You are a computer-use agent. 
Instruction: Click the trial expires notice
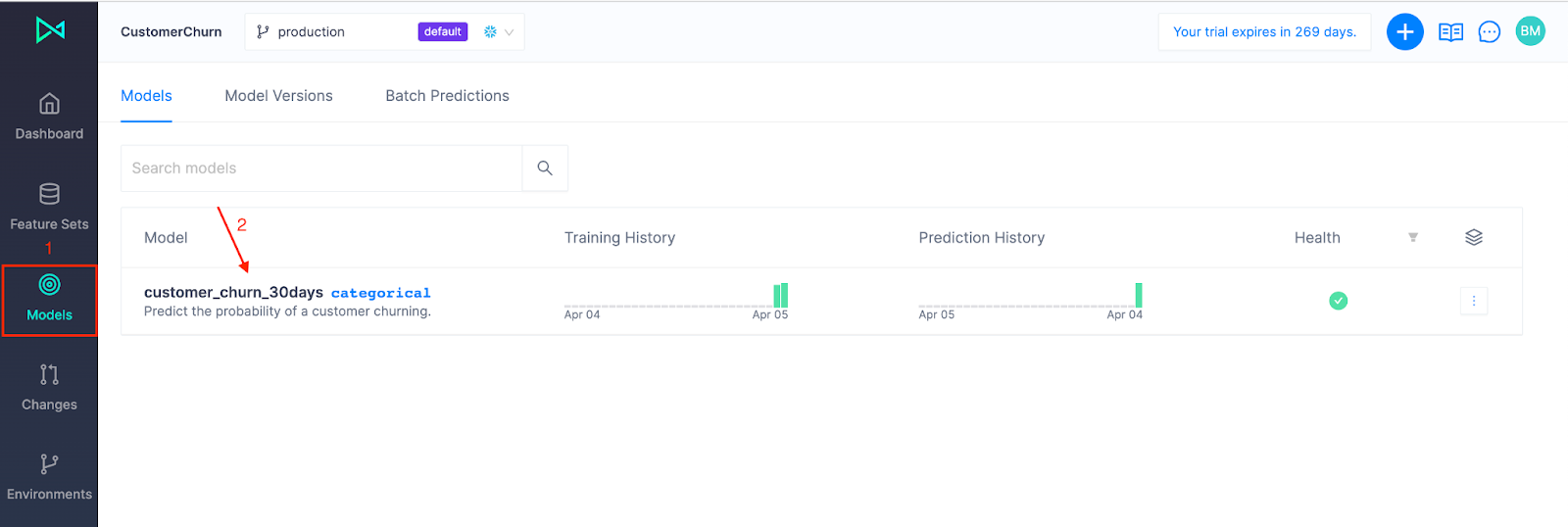1264,32
